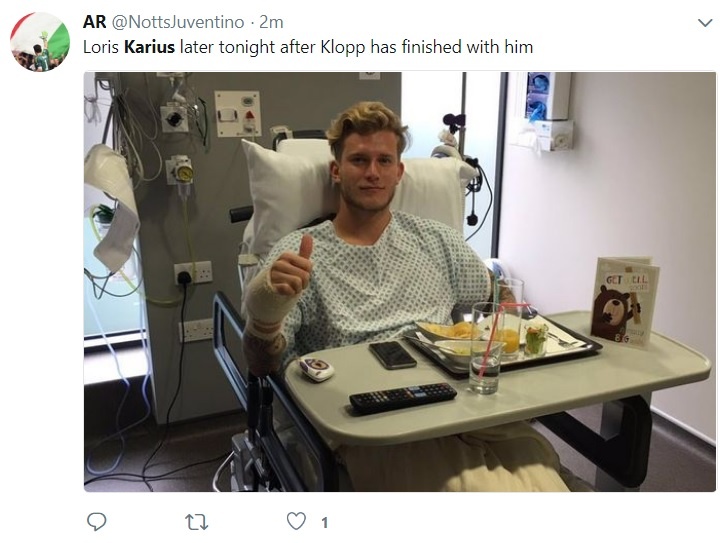Open the 2m timestamp permalink
The image size is (728, 543).
tap(271, 22)
